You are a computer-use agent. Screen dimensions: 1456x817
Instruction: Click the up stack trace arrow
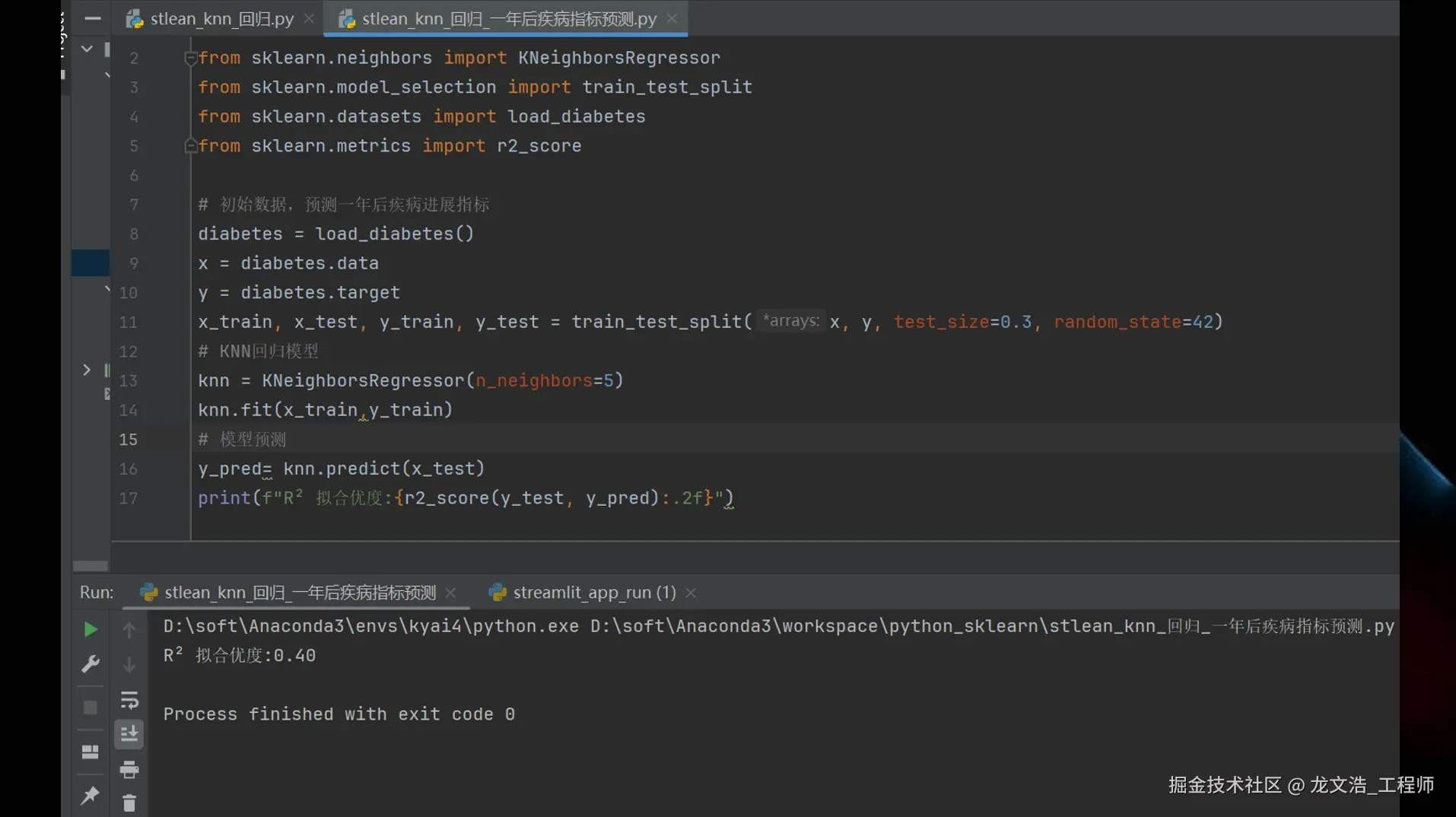point(129,629)
